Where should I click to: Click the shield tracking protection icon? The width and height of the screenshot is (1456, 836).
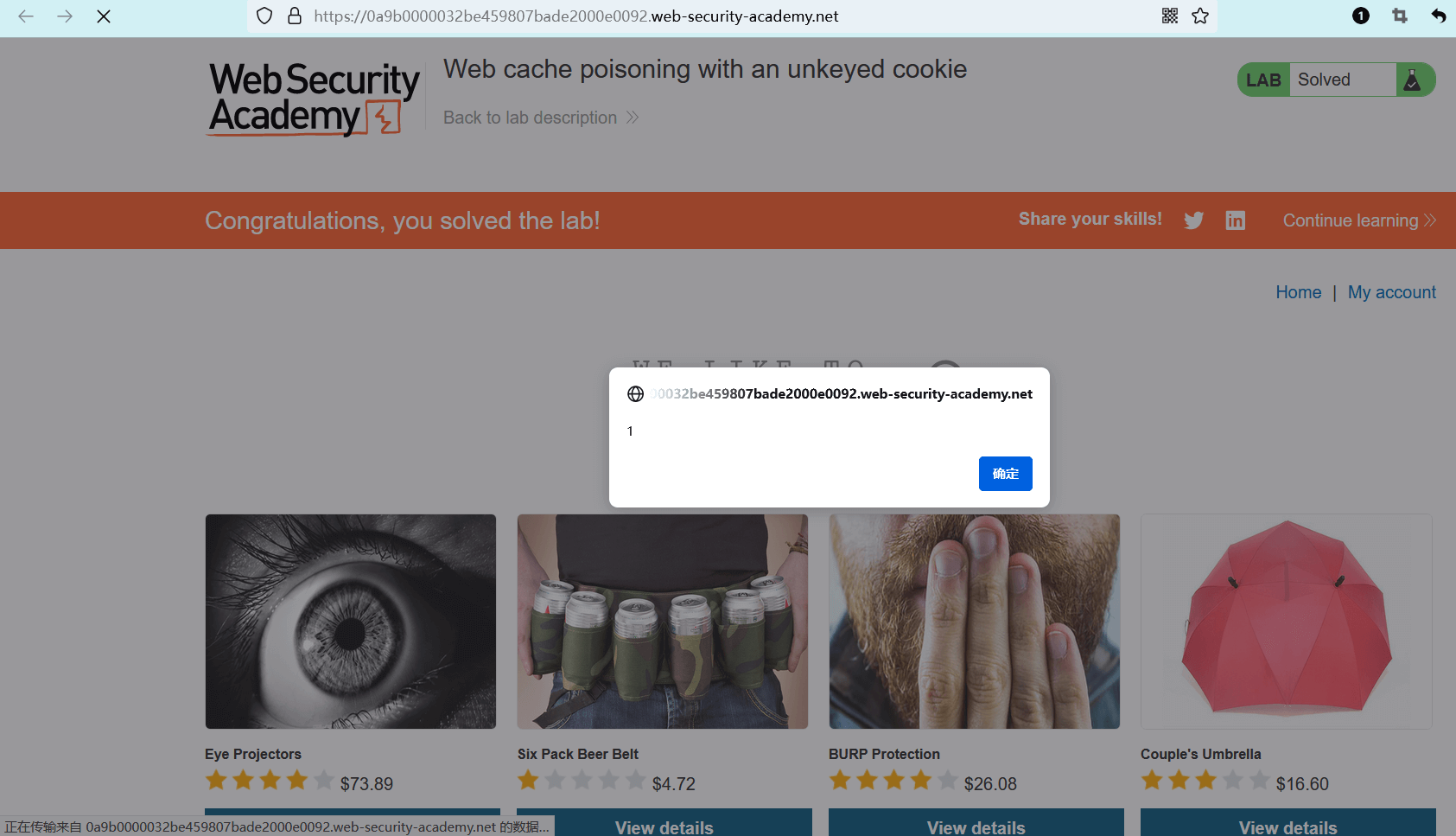[x=265, y=16]
